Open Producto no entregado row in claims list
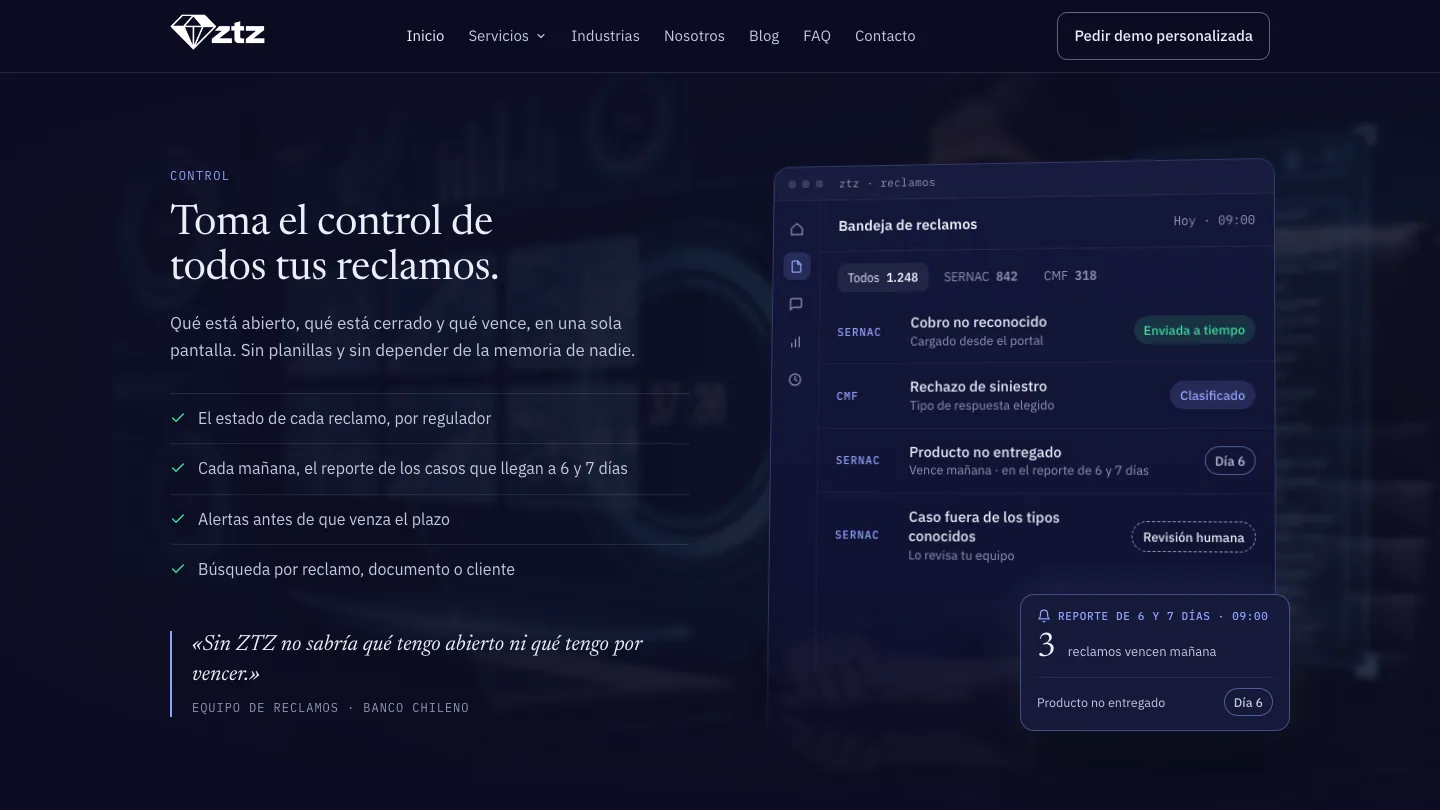Image resolution: width=1440 pixels, height=810 pixels. (1046, 460)
